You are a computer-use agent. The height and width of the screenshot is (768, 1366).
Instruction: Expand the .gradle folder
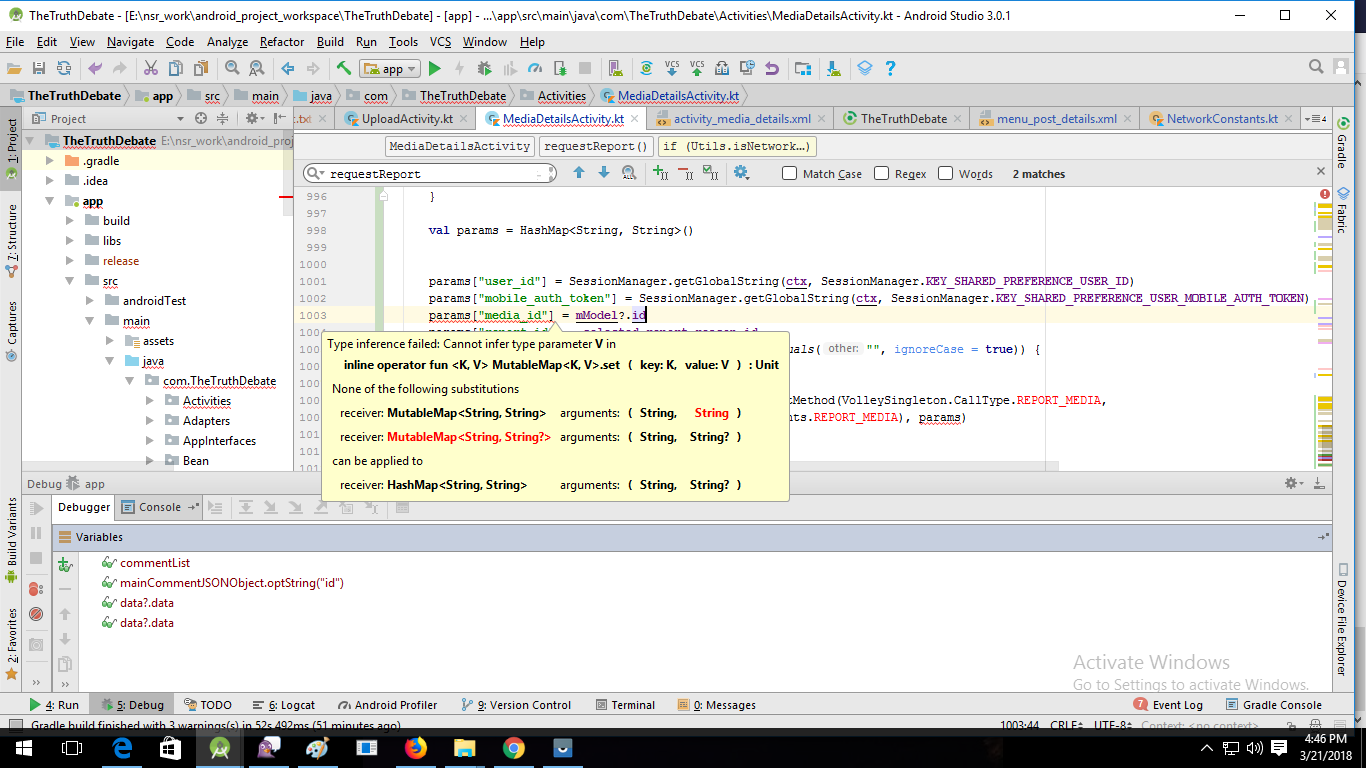(49, 161)
